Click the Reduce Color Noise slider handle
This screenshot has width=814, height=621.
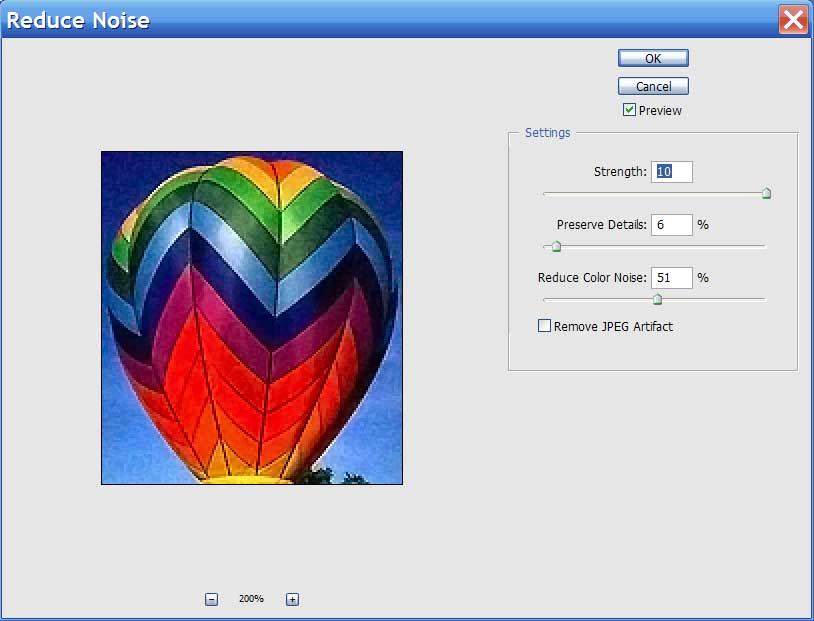click(x=657, y=299)
